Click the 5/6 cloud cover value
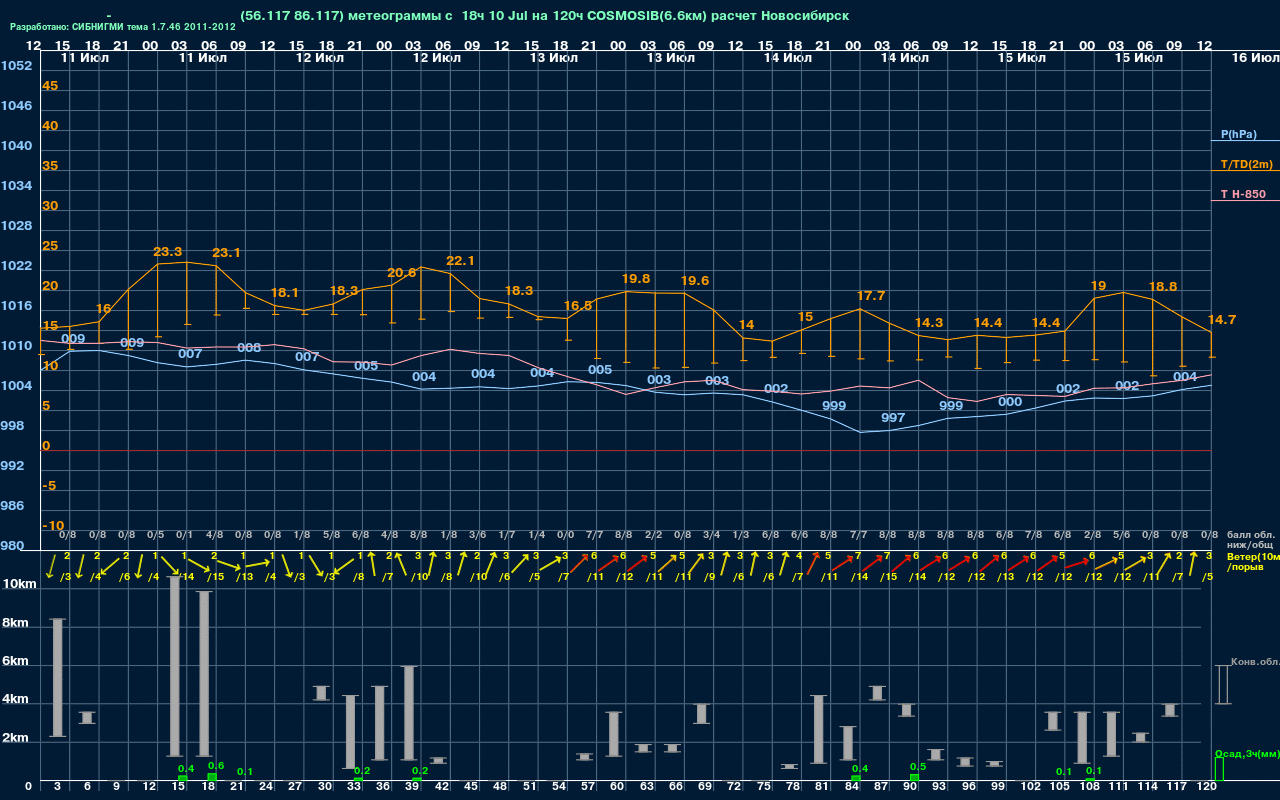Screen dimensions: 1280x800 click(x=1121, y=535)
